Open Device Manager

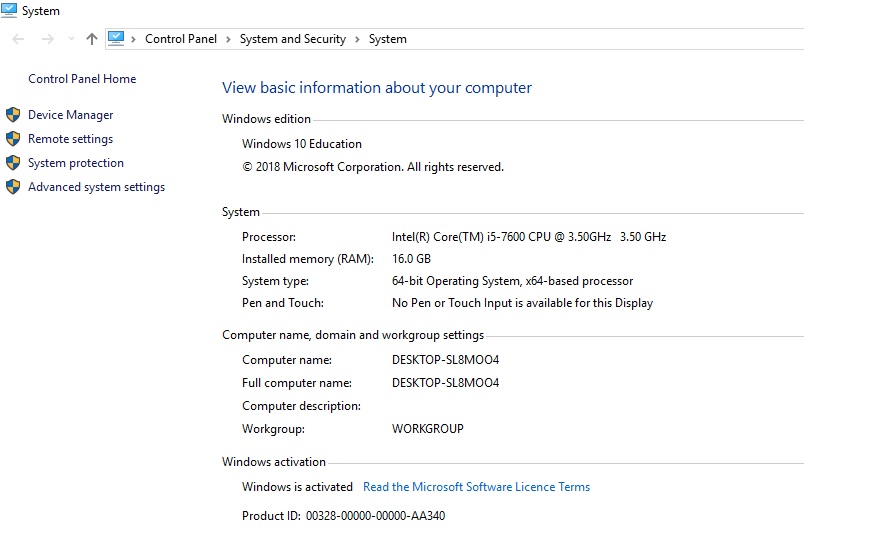tap(70, 115)
